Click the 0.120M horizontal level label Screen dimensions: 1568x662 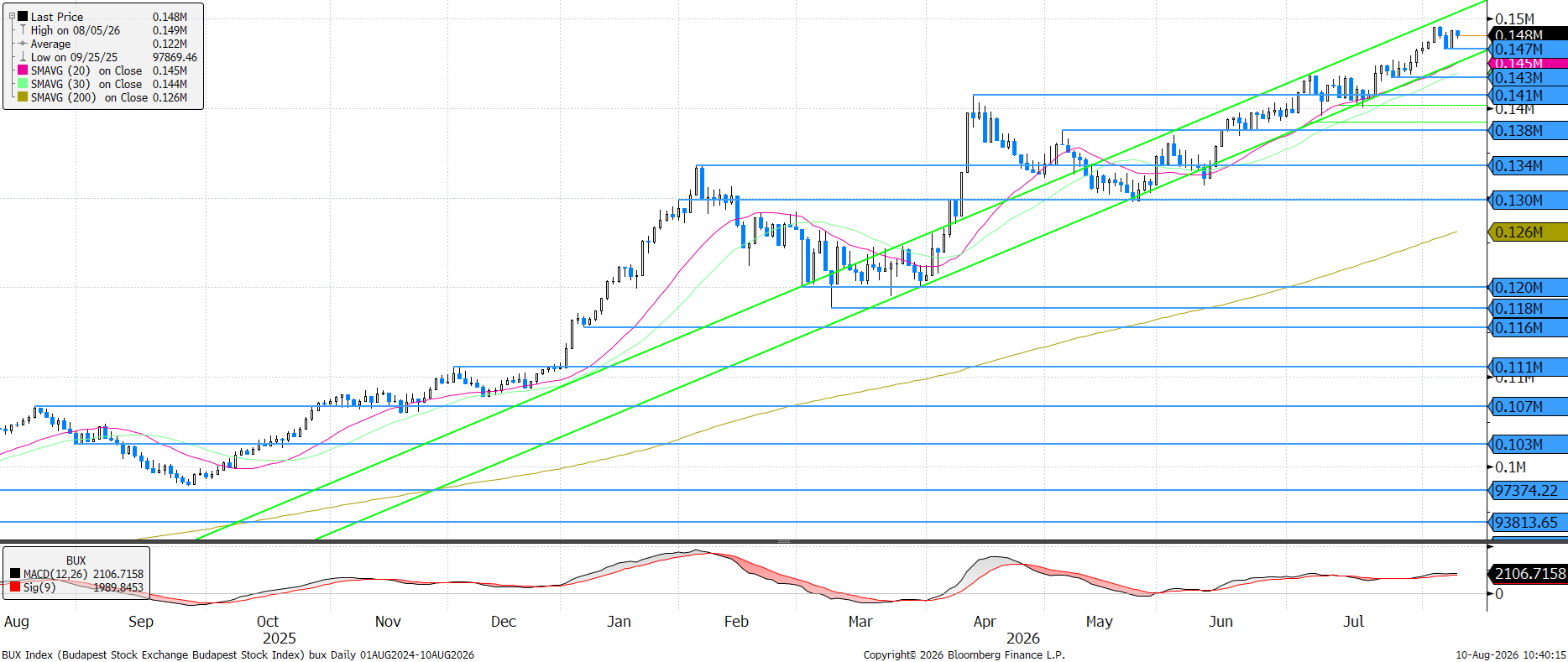[x=1528, y=288]
